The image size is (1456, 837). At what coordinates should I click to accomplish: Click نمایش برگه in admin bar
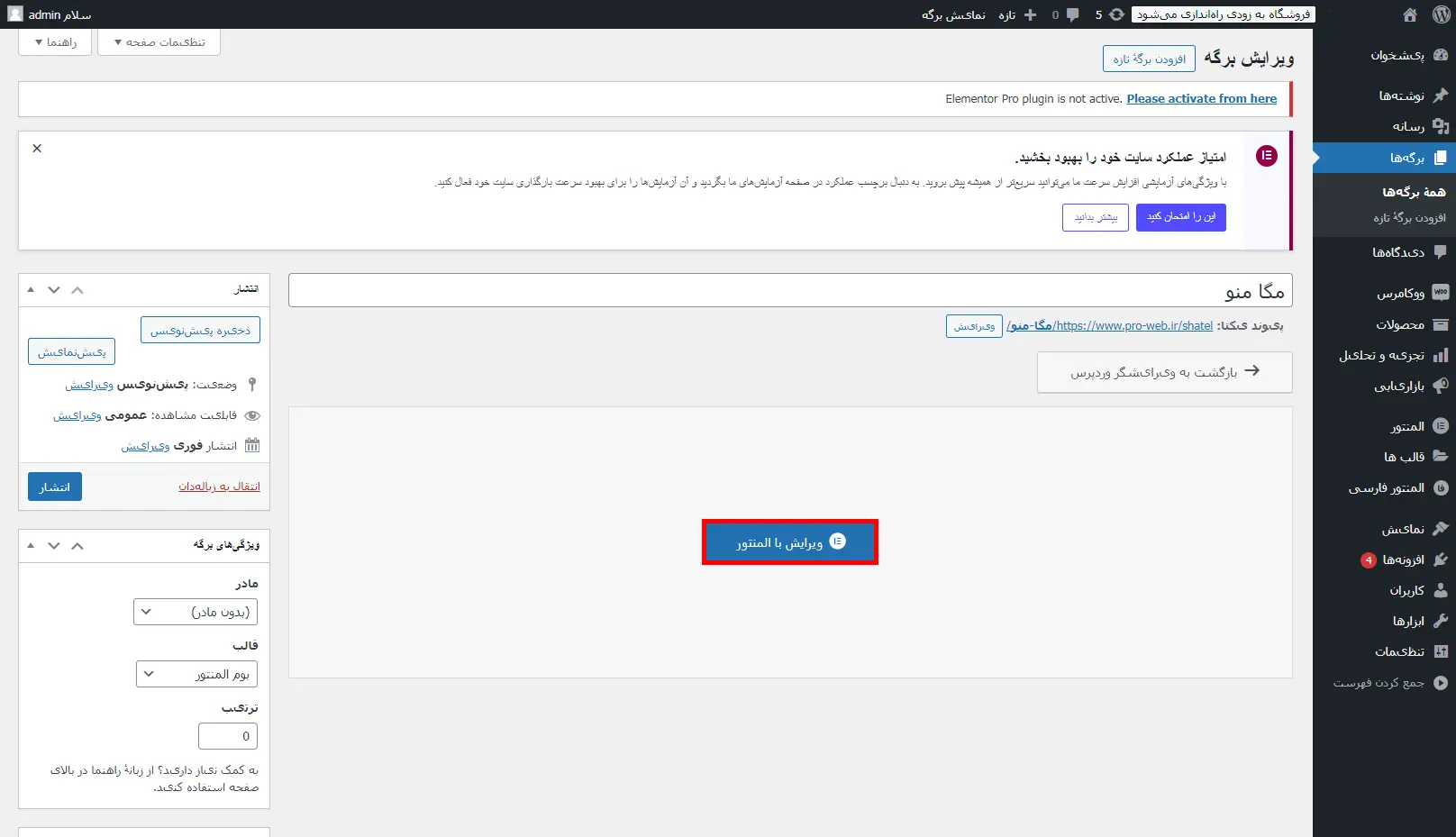(x=953, y=14)
